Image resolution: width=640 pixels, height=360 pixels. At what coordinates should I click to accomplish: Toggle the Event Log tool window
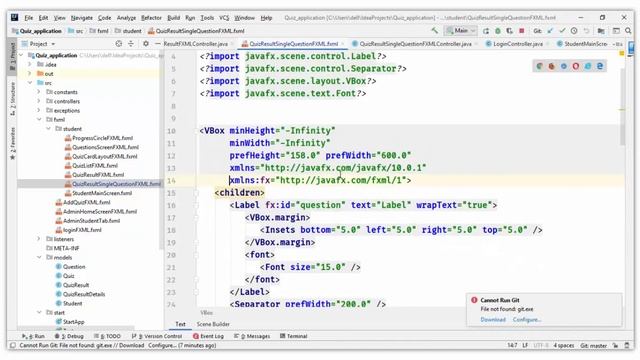coord(208,336)
